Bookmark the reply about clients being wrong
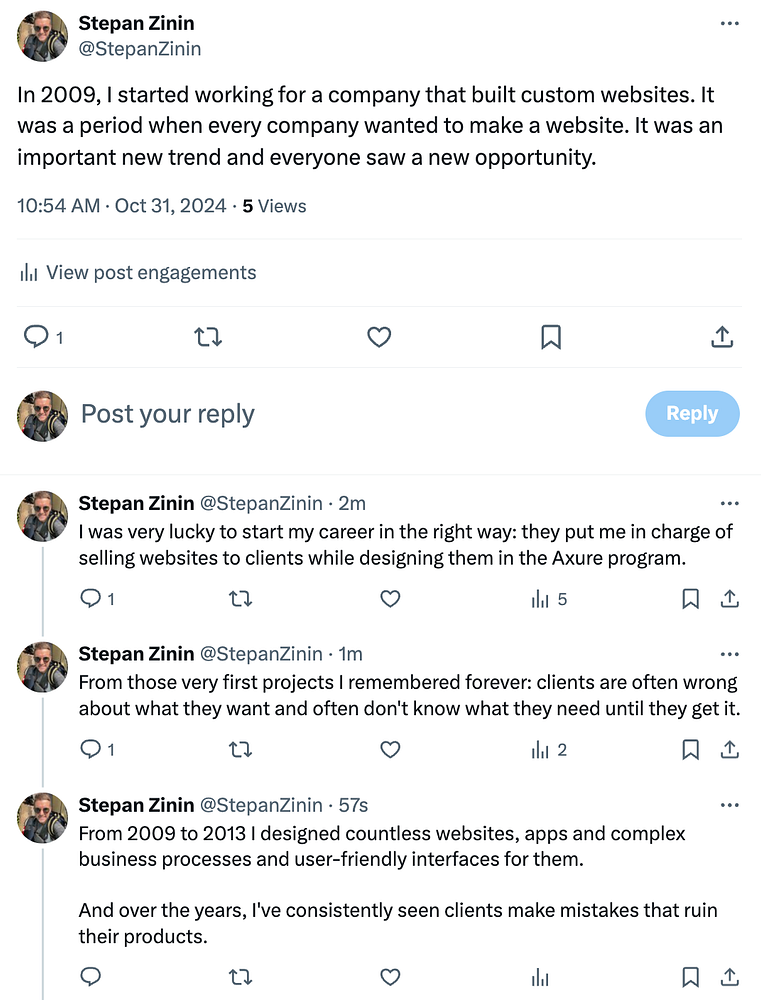This screenshot has height=1000, width=761. point(690,749)
